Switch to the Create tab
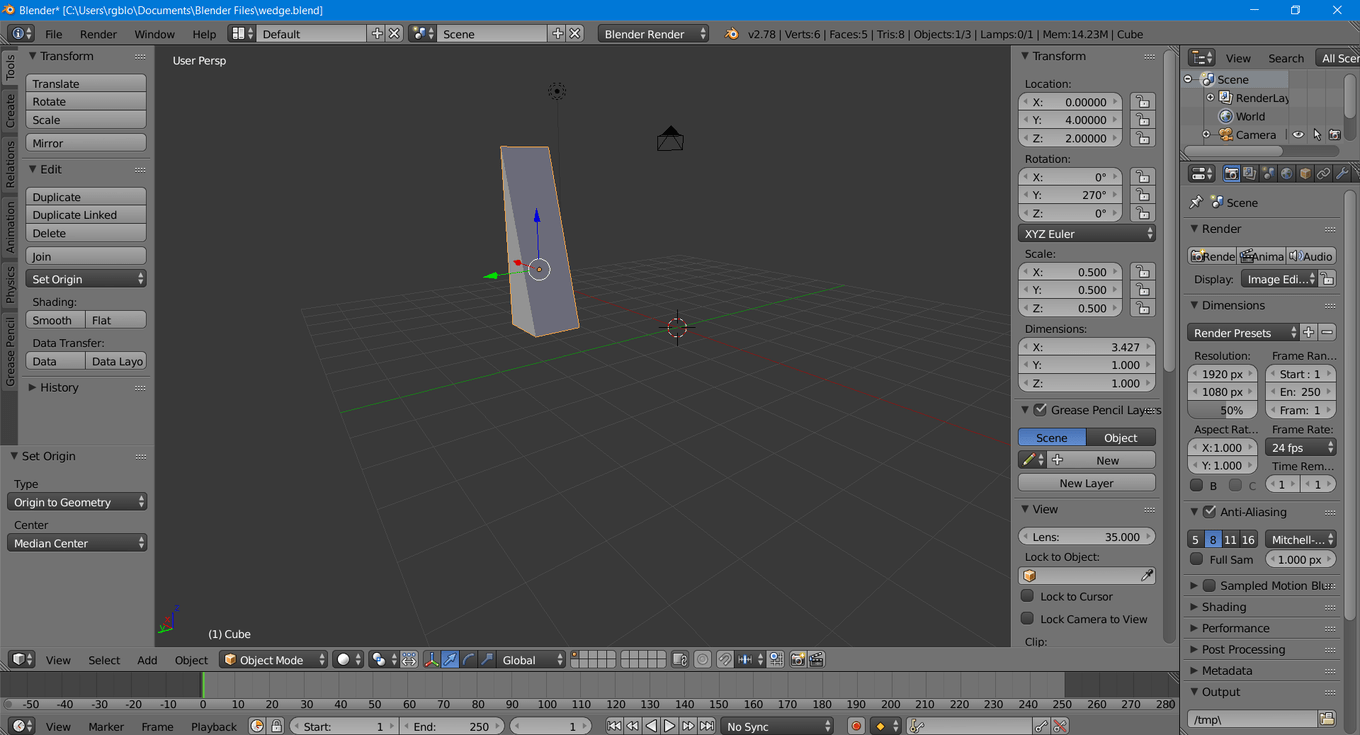Screen dimensions: 1360x735 click(x=10, y=110)
